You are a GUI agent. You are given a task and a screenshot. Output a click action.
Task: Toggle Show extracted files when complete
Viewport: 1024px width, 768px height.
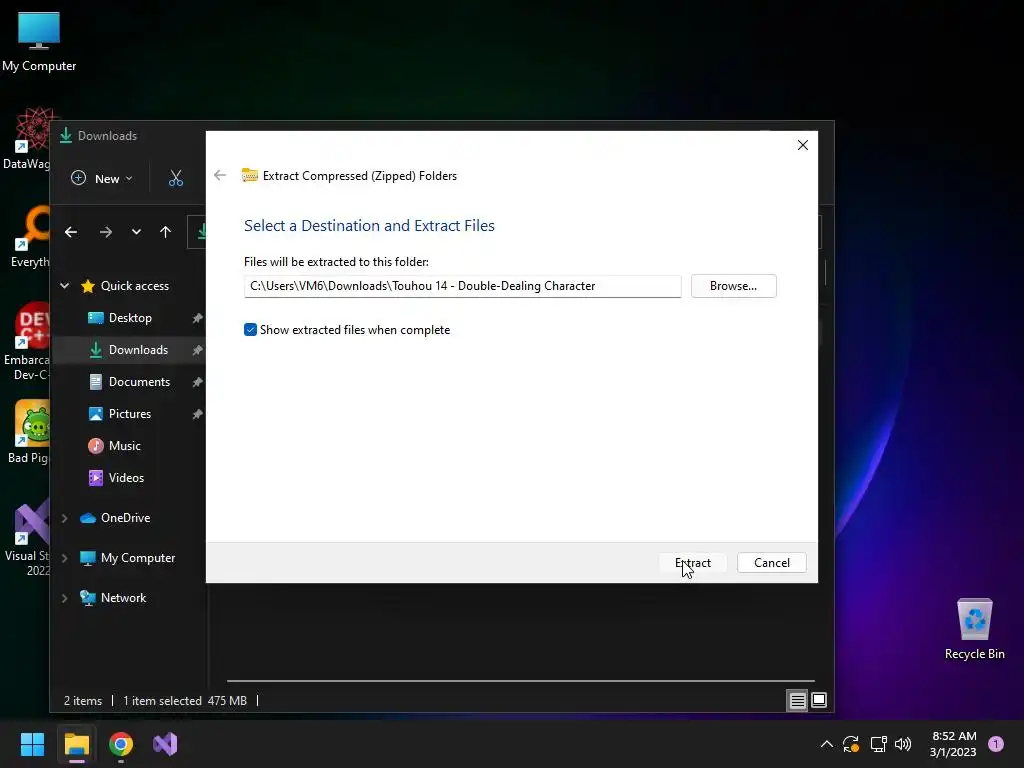(x=250, y=330)
